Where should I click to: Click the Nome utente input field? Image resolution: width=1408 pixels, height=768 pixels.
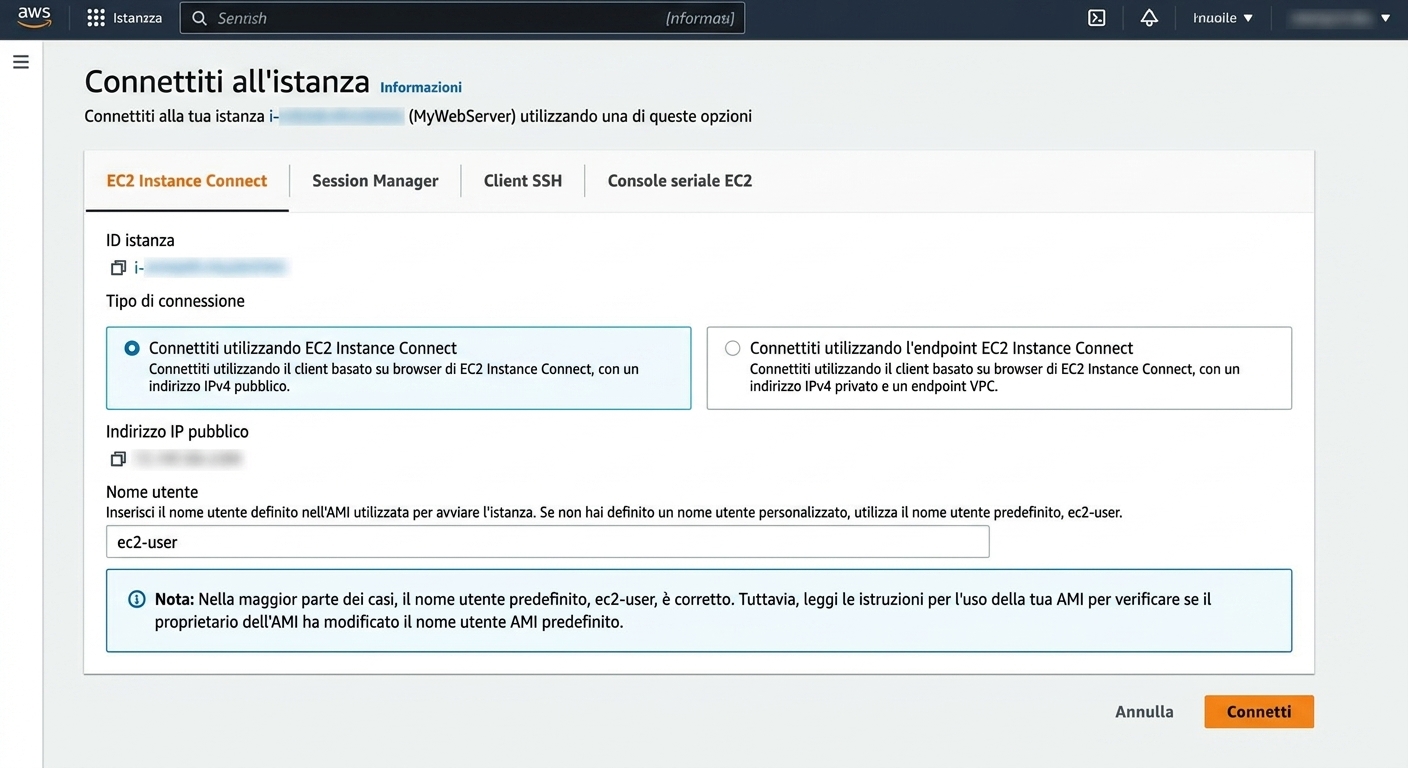click(x=548, y=542)
